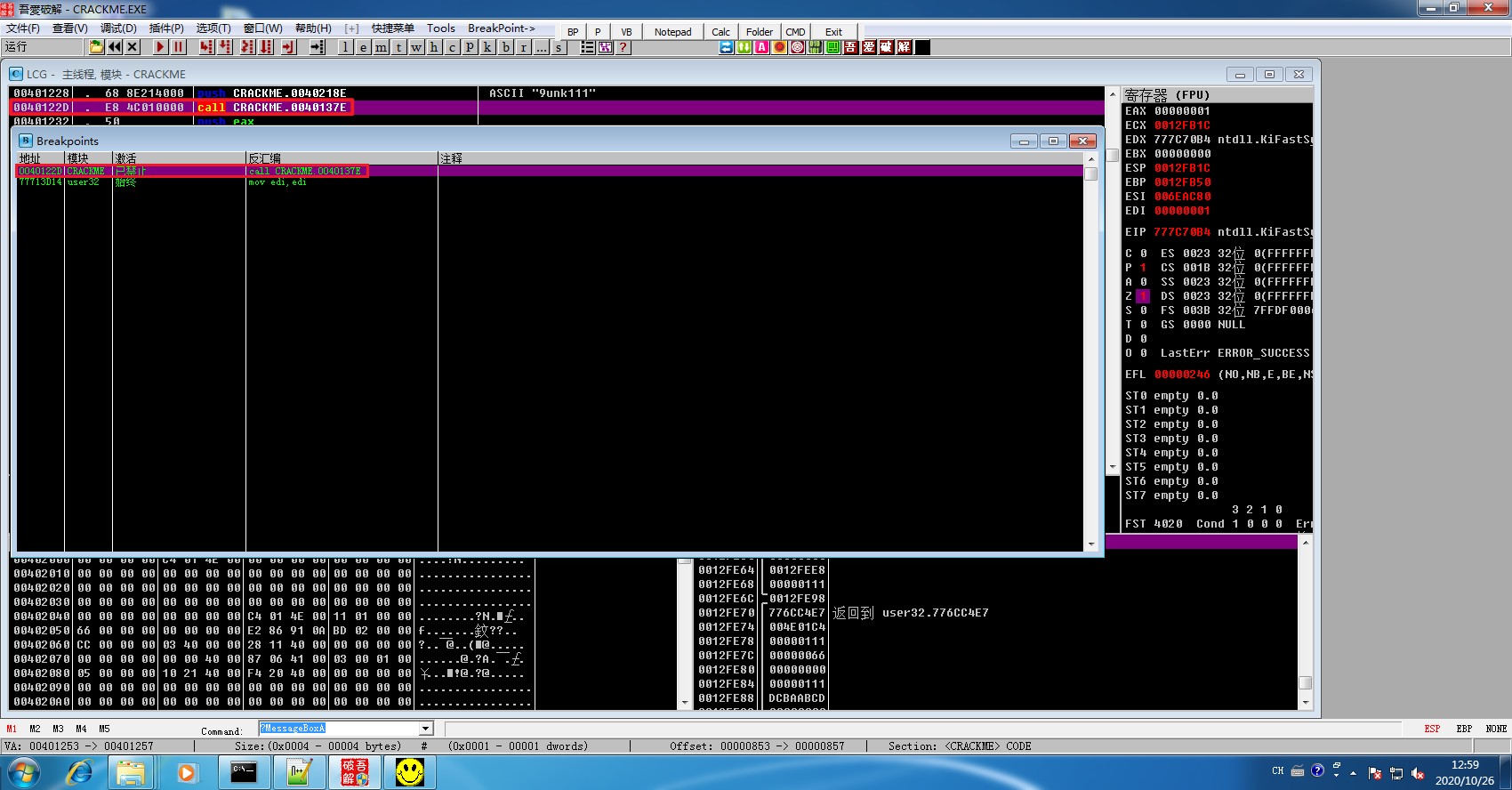Open Internet Explorer from the taskbar
Image resolution: width=1512 pixels, height=790 pixels.
[x=79, y=772]
